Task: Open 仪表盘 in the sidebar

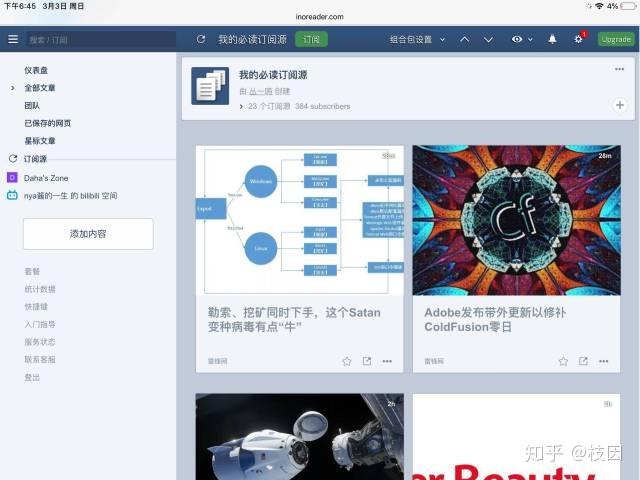Action: coord(36,70)
